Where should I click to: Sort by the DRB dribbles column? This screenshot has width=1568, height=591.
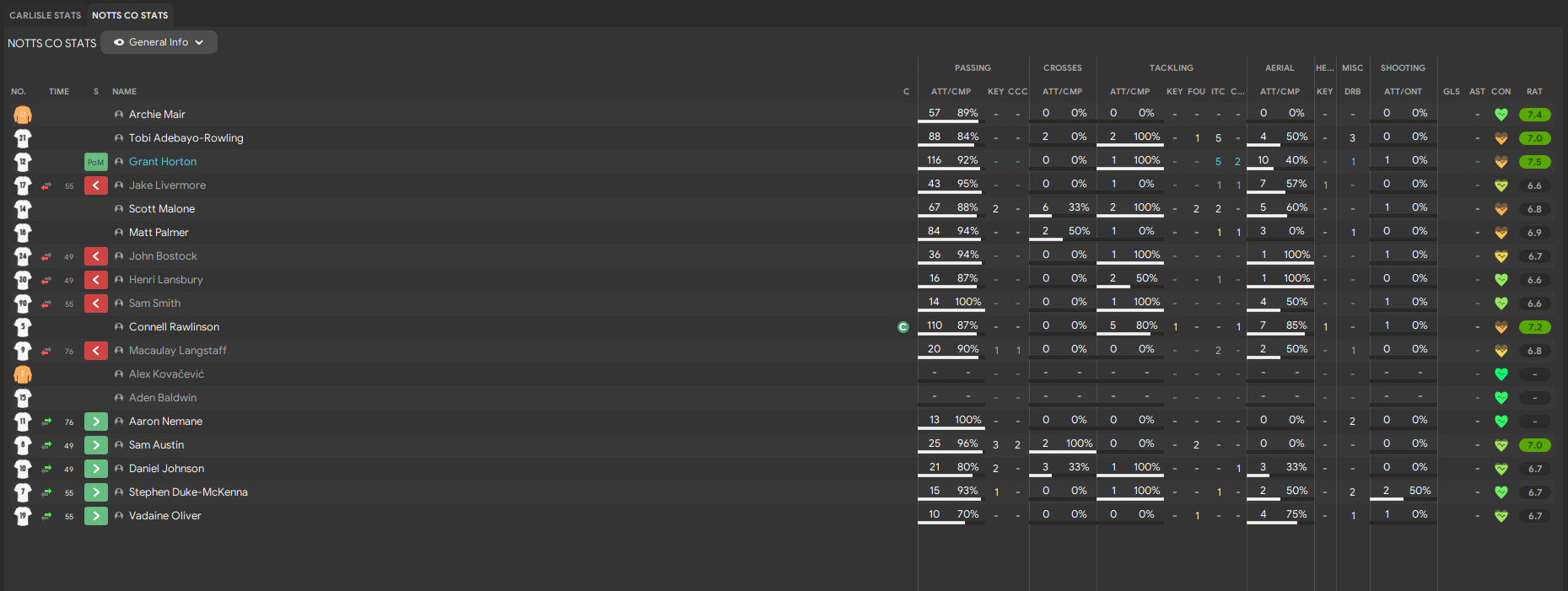point(1353,91)
